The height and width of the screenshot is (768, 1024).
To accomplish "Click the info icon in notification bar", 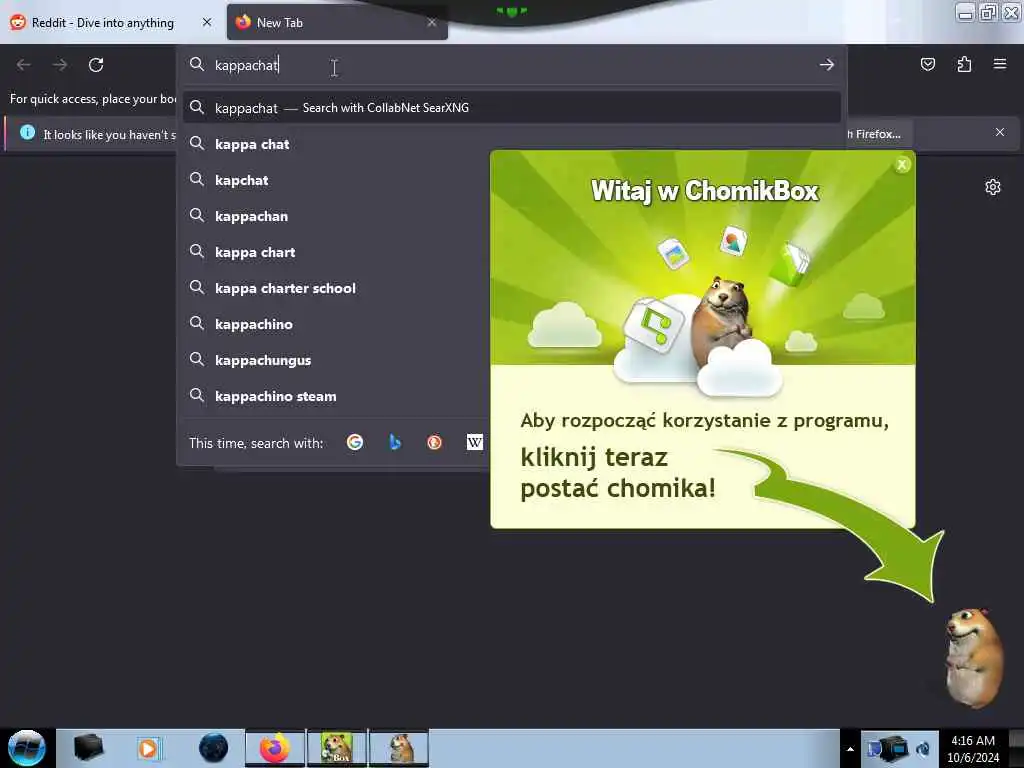I will click(x=27, y=133).
